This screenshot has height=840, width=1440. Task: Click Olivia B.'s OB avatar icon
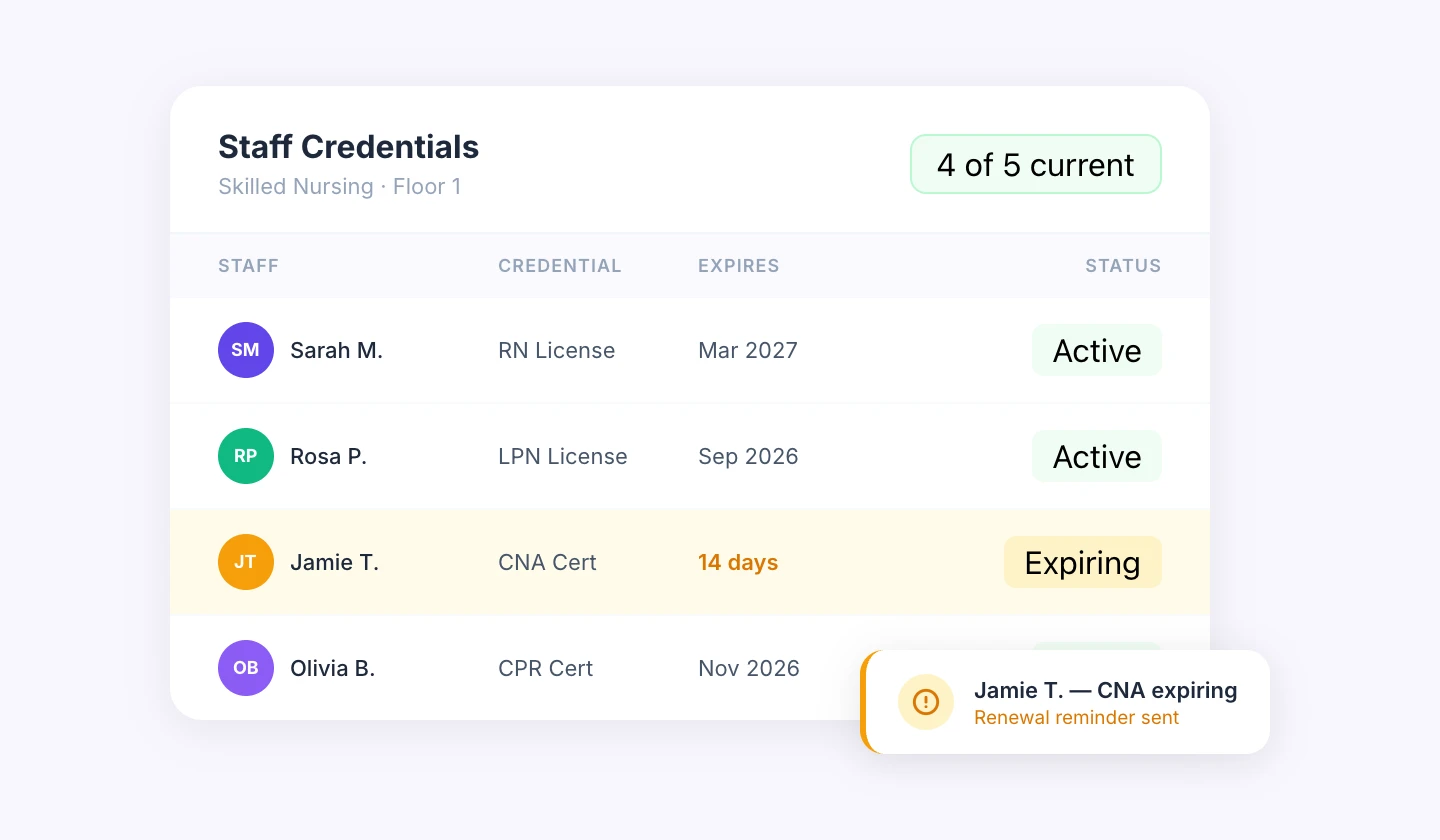coord(246,668)
